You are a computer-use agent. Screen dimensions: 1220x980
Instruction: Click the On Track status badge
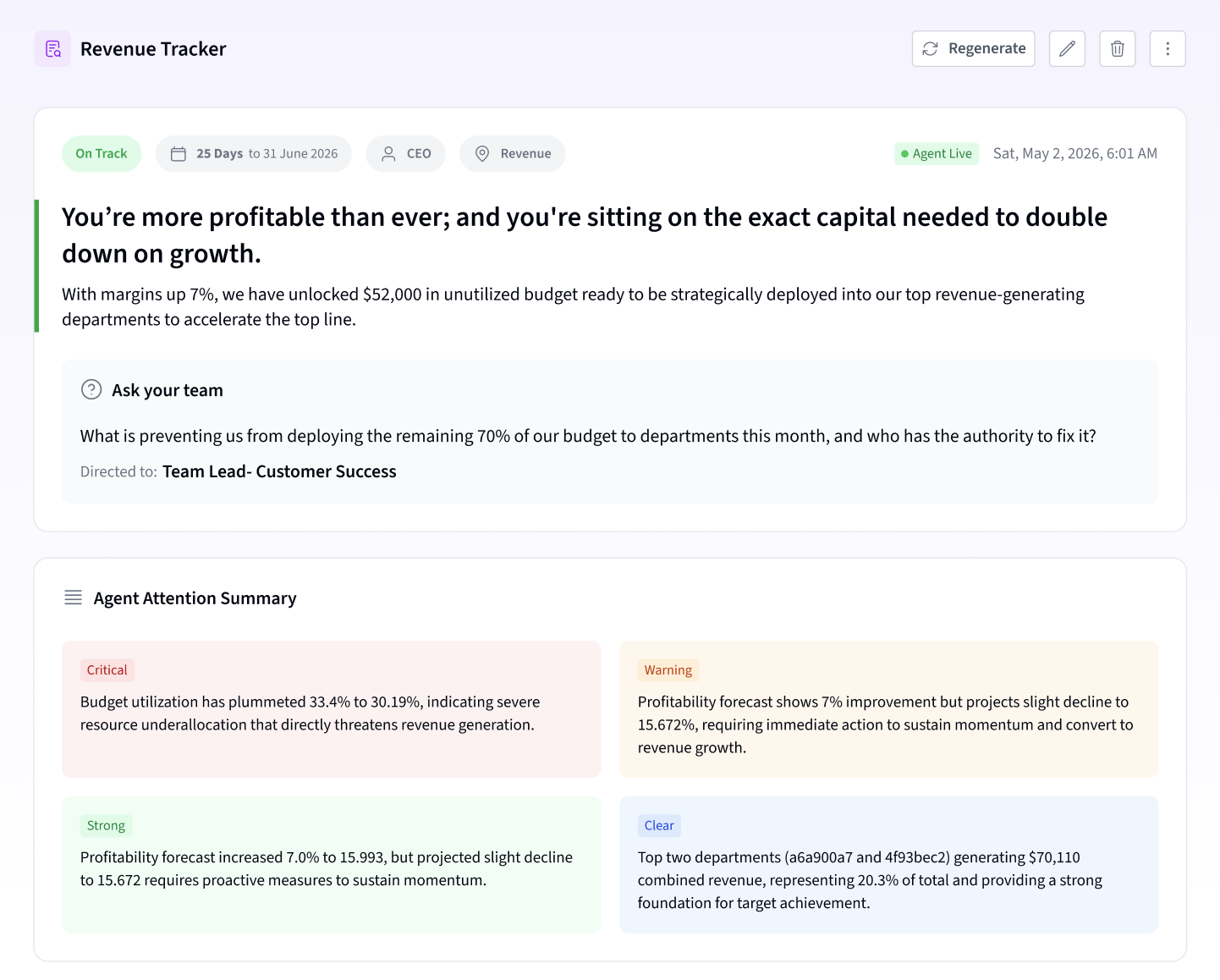click(102, 153)
